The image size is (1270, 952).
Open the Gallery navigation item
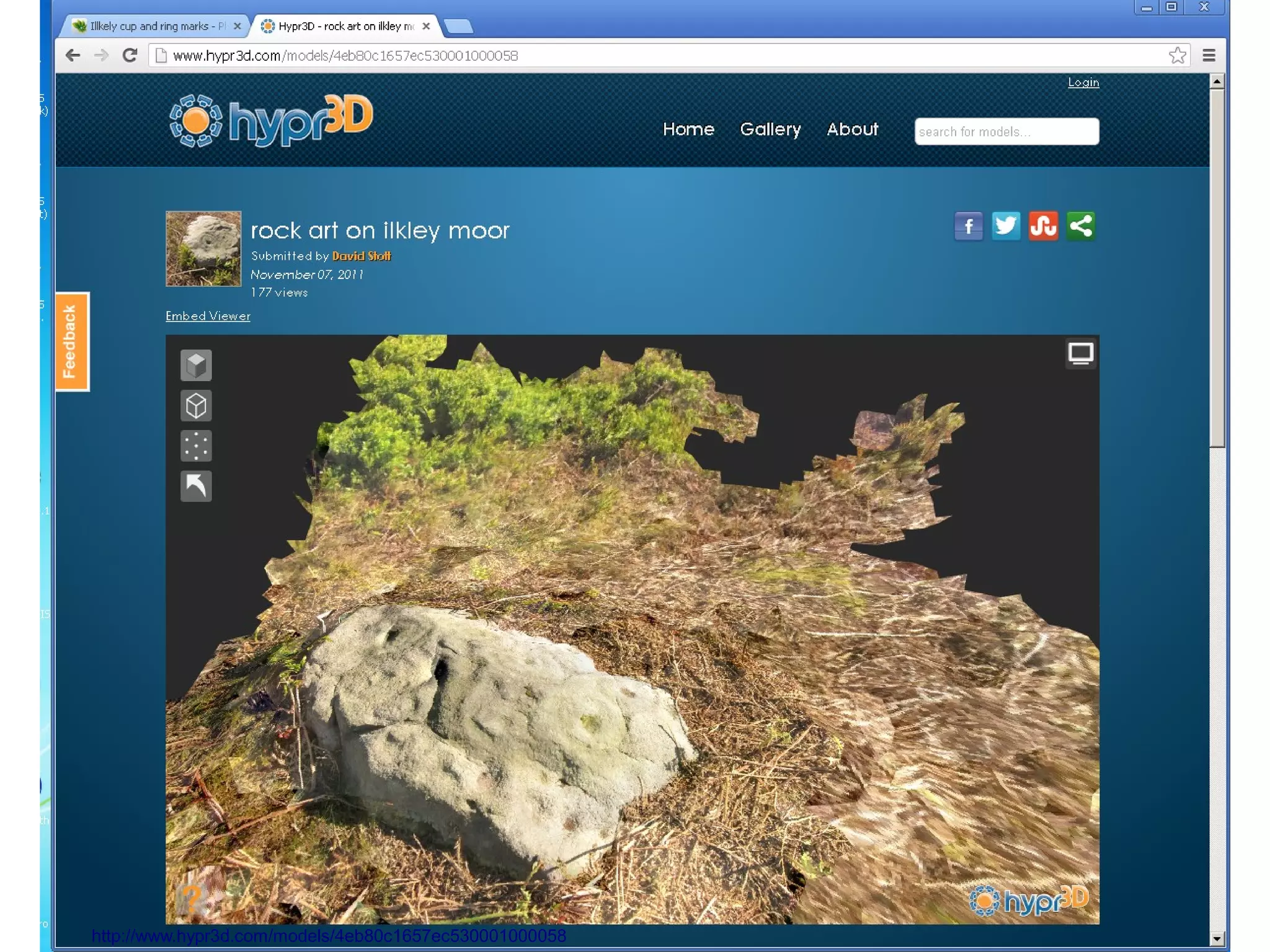click(770, 129)
